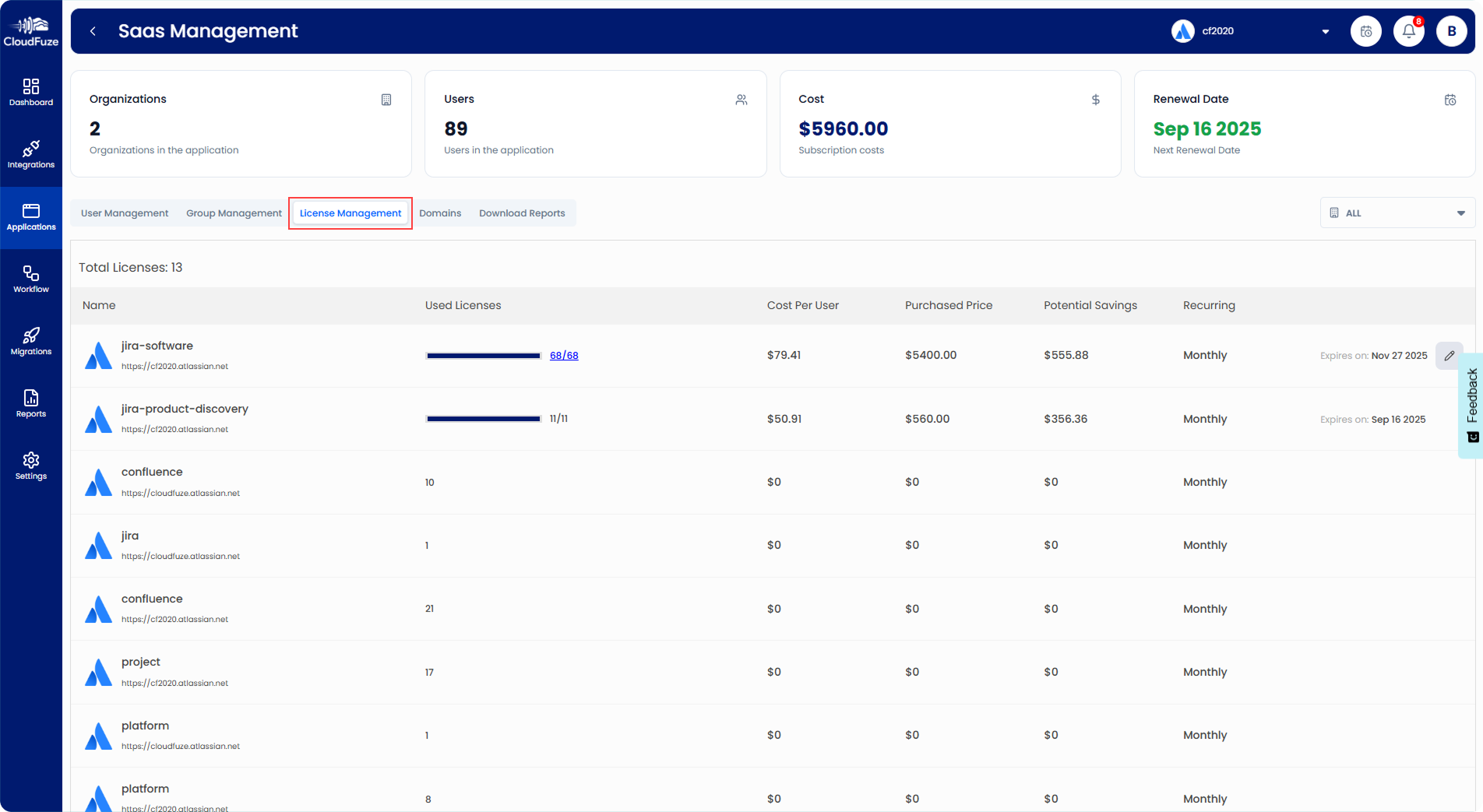This screenshot has width=1483, height=812.
Task: Open the Workflow sidebar icon
Action: 31,279
